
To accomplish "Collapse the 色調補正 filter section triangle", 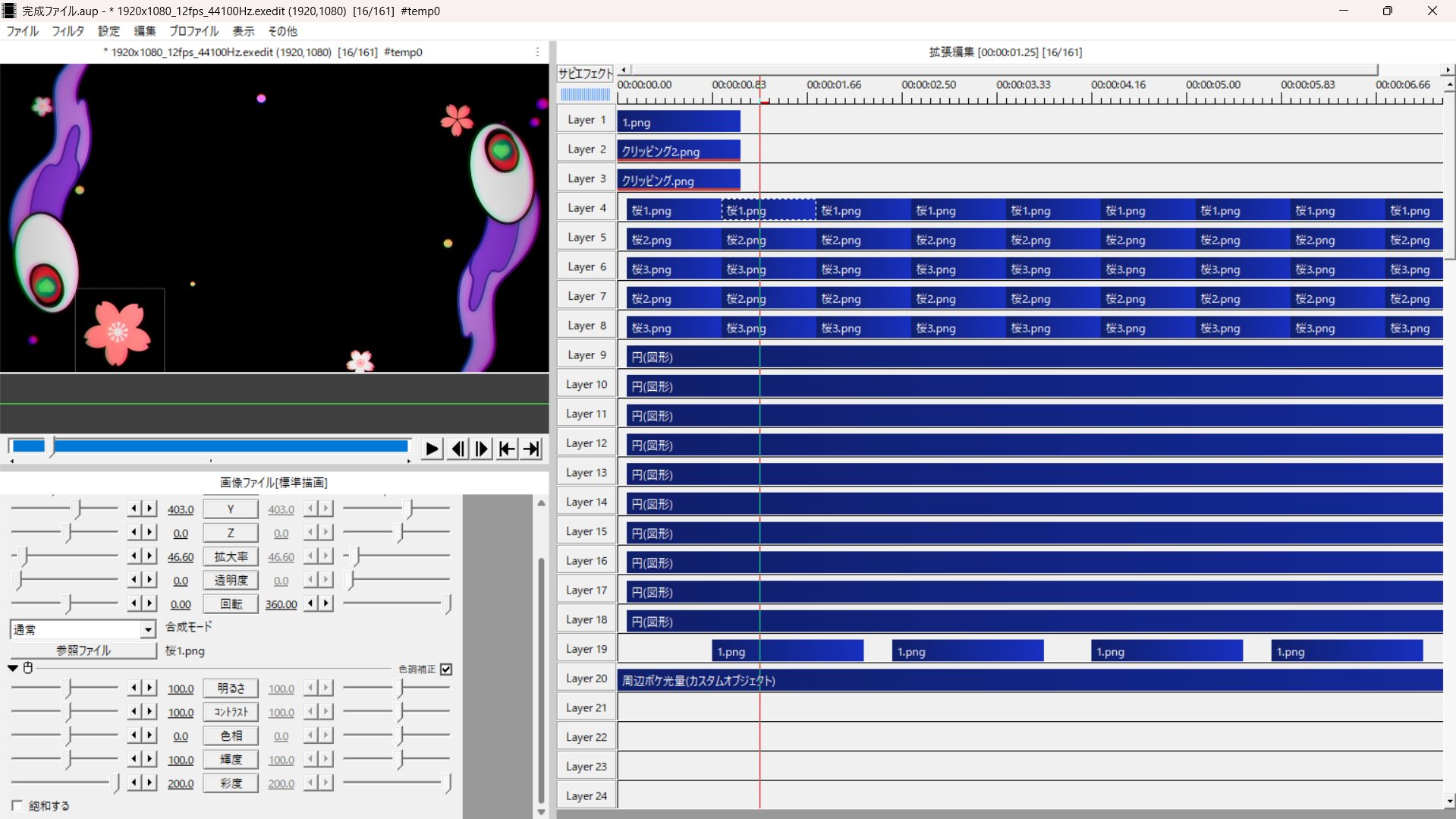I will [13, 668].
